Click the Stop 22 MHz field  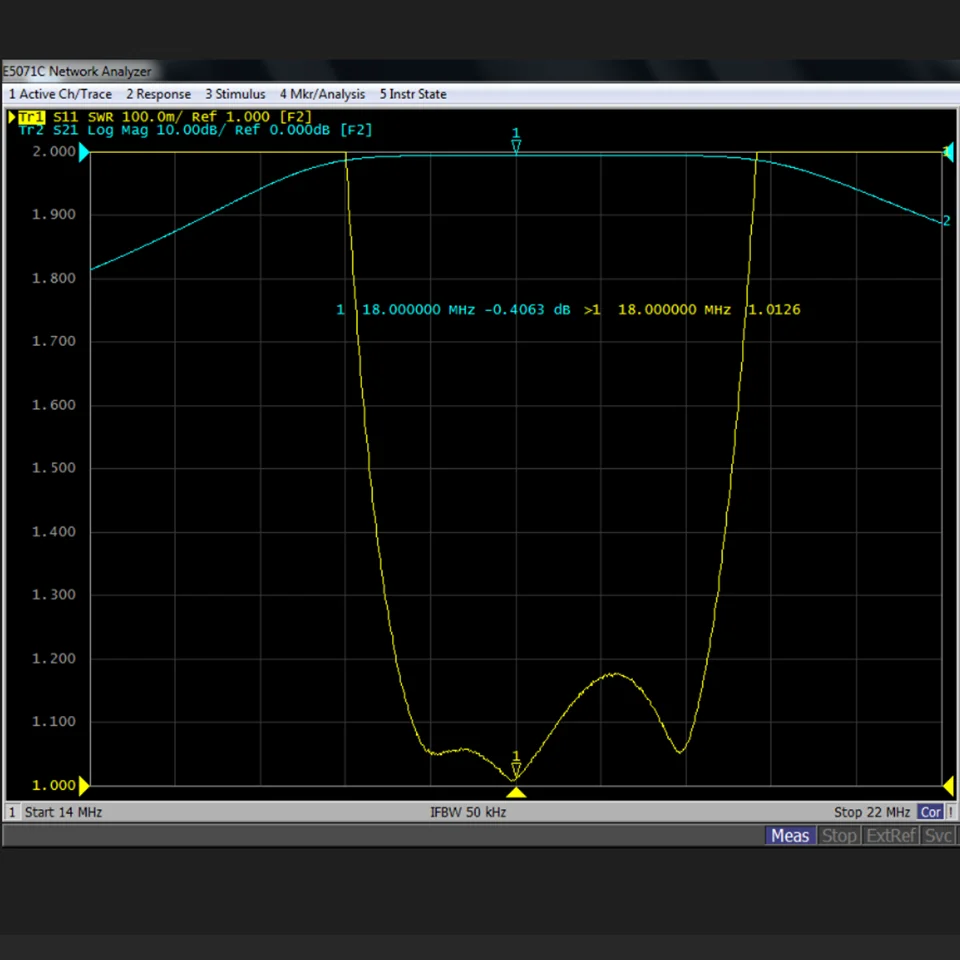click(x=872, y=812)
